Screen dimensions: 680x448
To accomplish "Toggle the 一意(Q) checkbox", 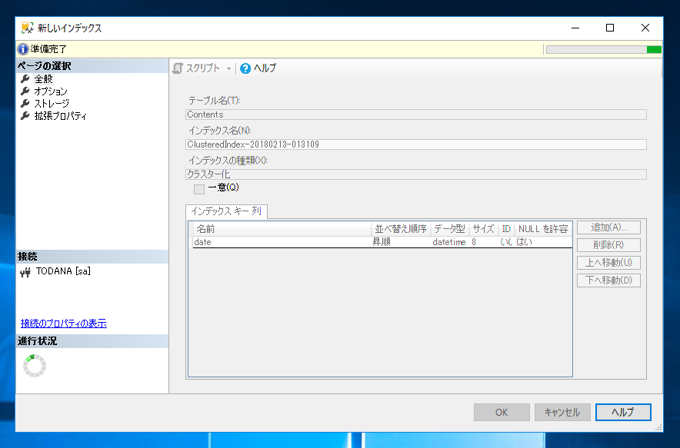I will point(199,189).
